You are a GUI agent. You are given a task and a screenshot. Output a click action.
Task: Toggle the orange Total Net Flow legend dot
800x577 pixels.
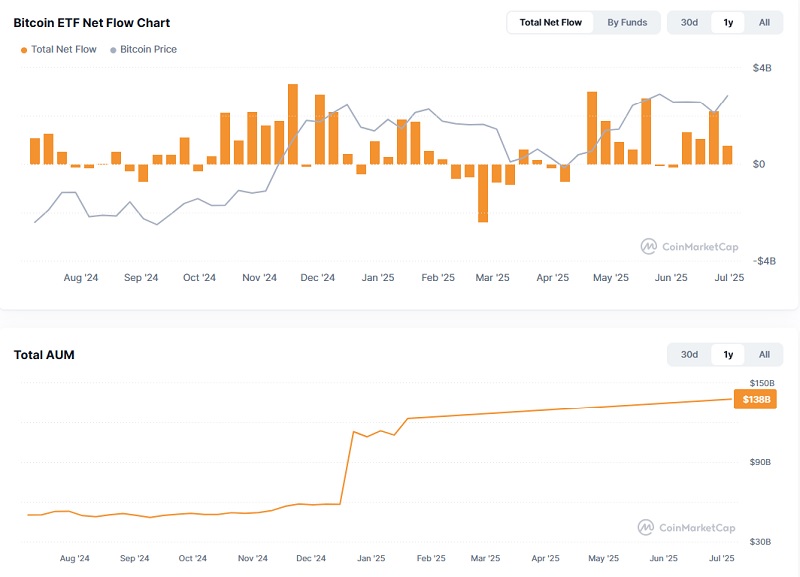tap(24, 49)
